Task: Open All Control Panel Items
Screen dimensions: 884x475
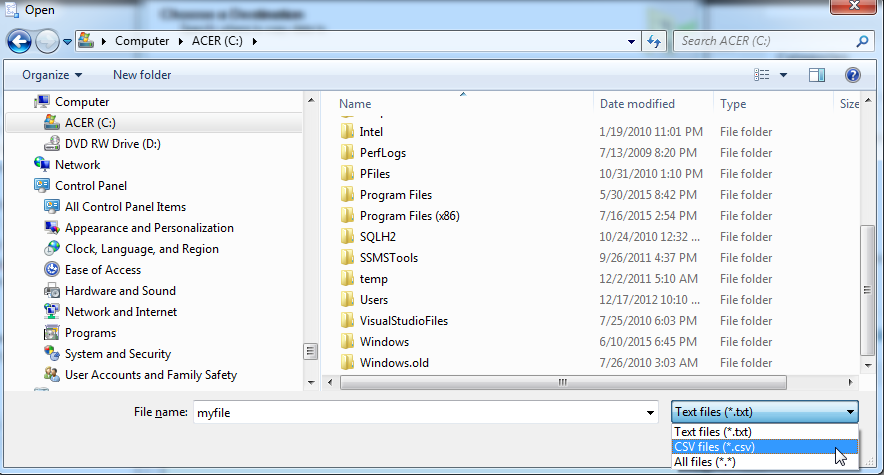Action: (125, 207)
